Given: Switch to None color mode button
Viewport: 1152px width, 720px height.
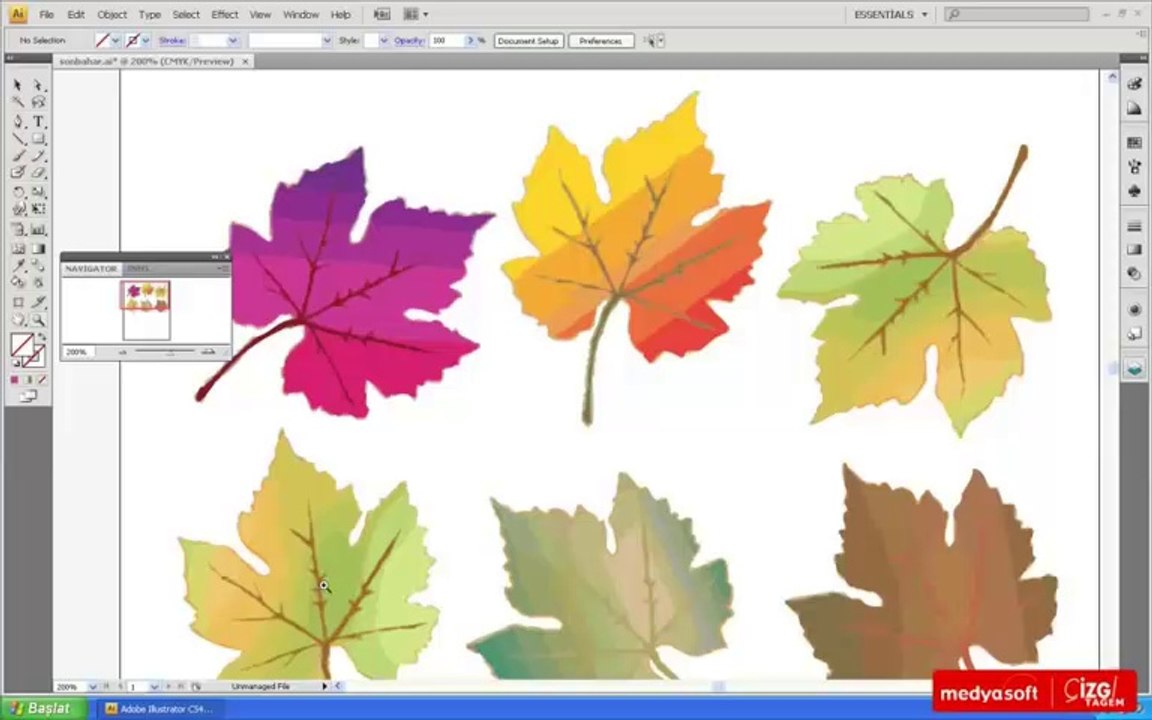Looking at the screenshot, I should pyautogui.click(x=42, y=380).
